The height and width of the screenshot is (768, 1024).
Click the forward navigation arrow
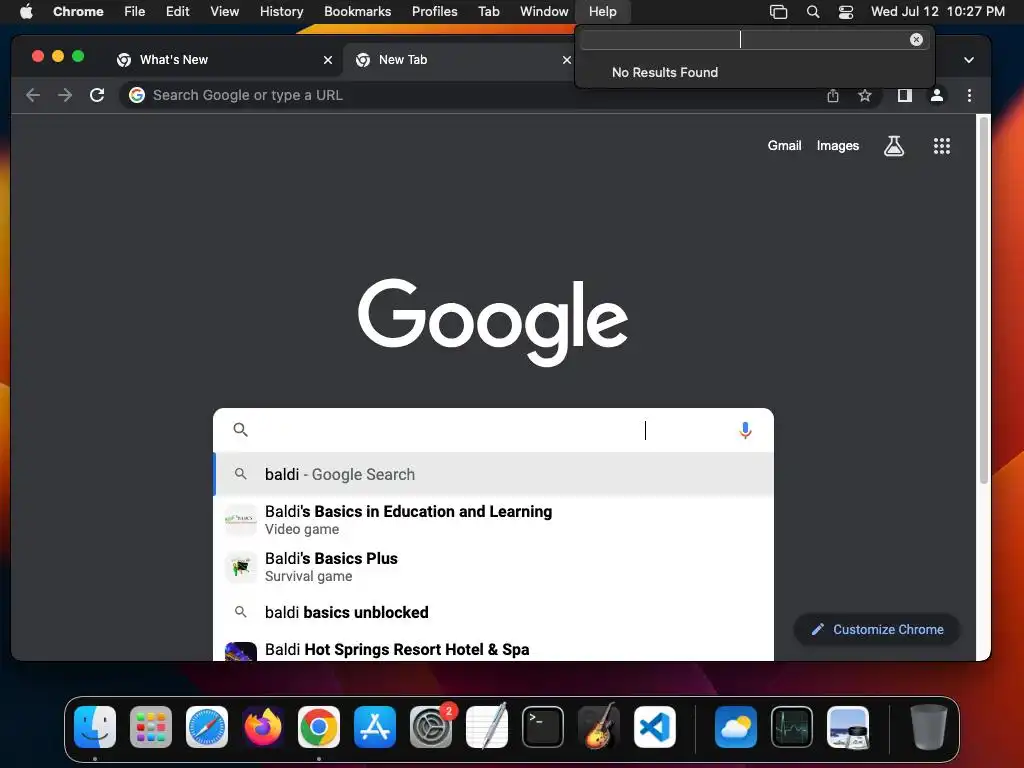point(65,95)
